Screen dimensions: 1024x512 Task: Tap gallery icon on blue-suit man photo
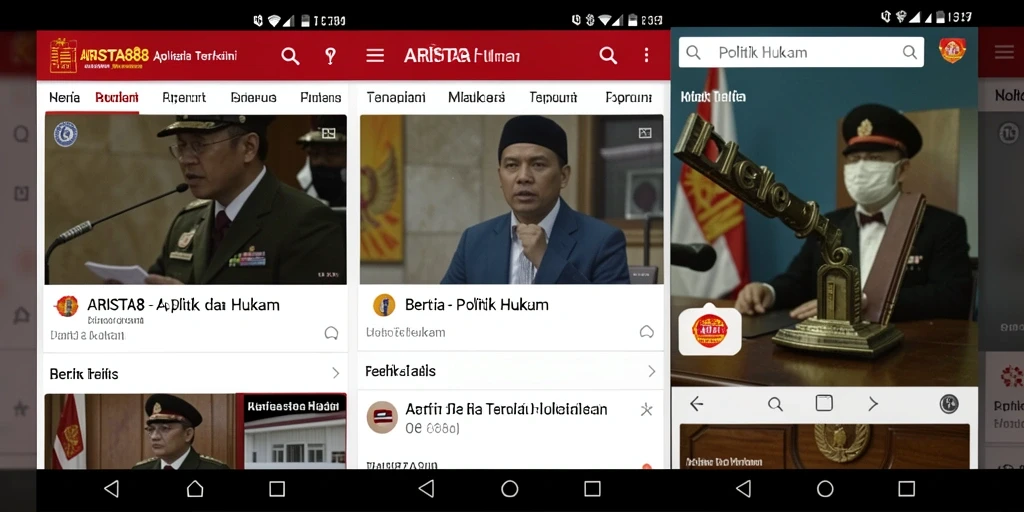tap(645, 133)
